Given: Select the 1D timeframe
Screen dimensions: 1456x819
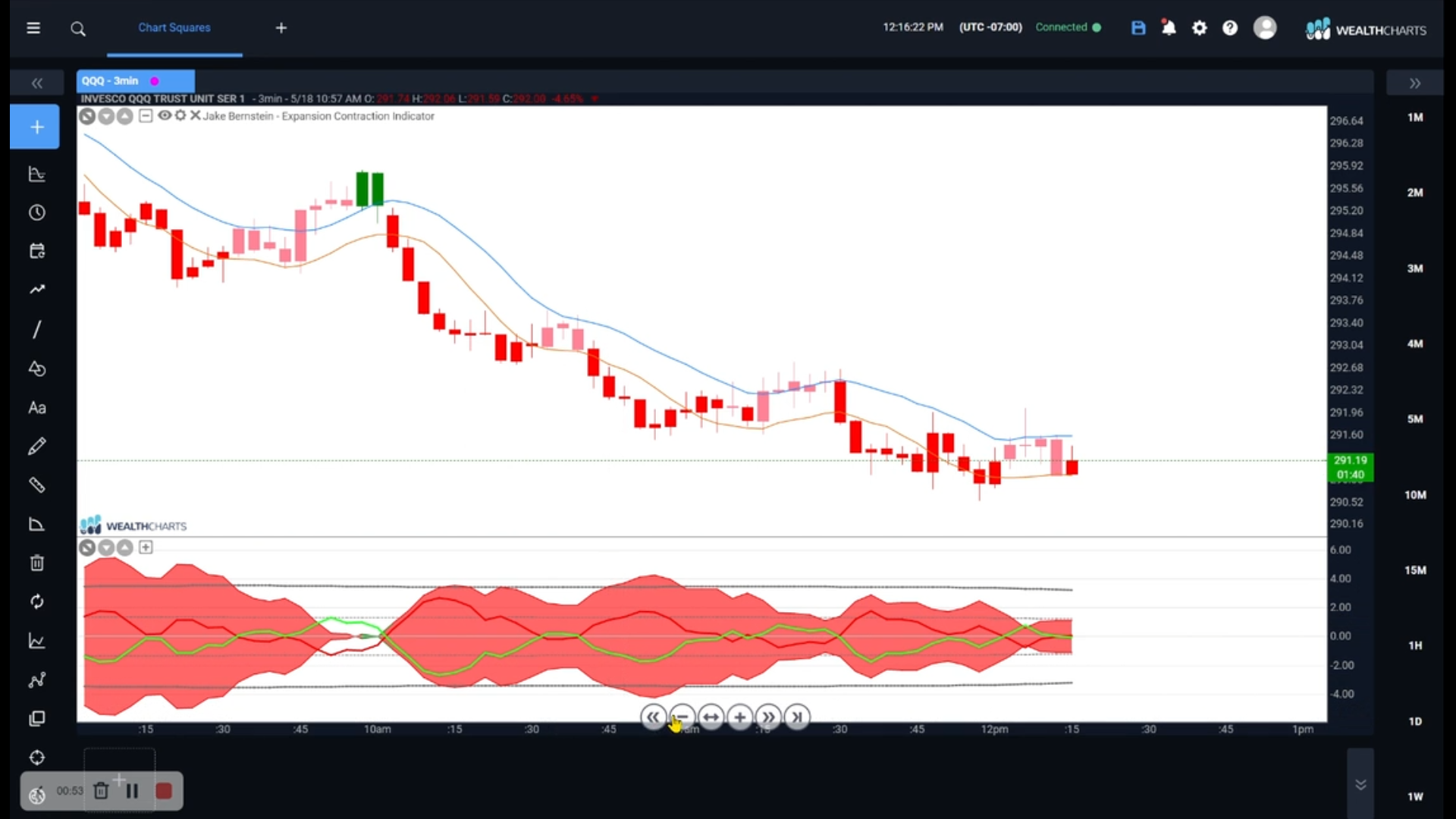Looking at the screenshot, I should pyautogui.click(x=1415, y=721).
